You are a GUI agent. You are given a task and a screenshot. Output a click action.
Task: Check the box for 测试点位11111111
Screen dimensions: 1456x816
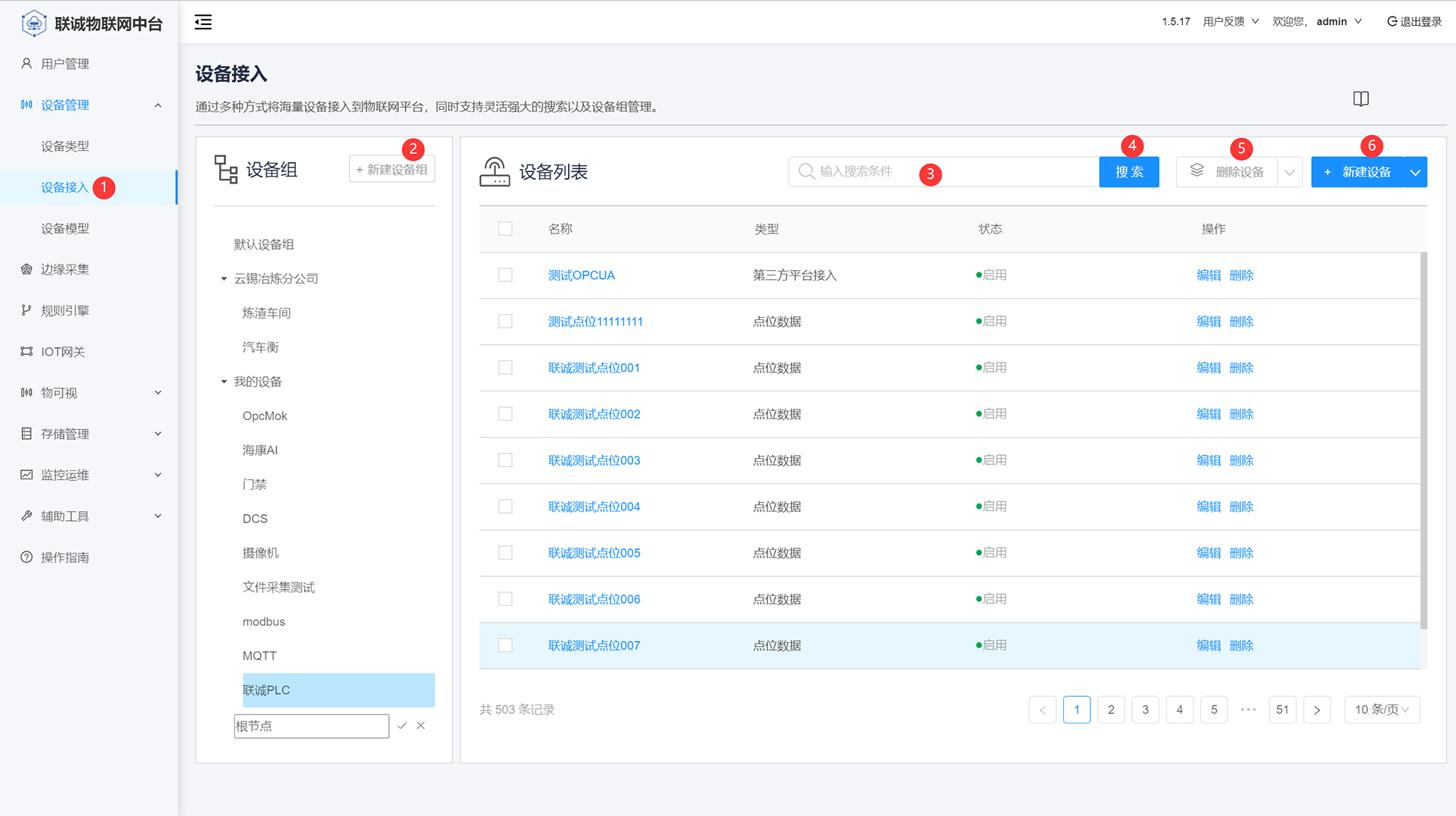(x=505, y=322)
